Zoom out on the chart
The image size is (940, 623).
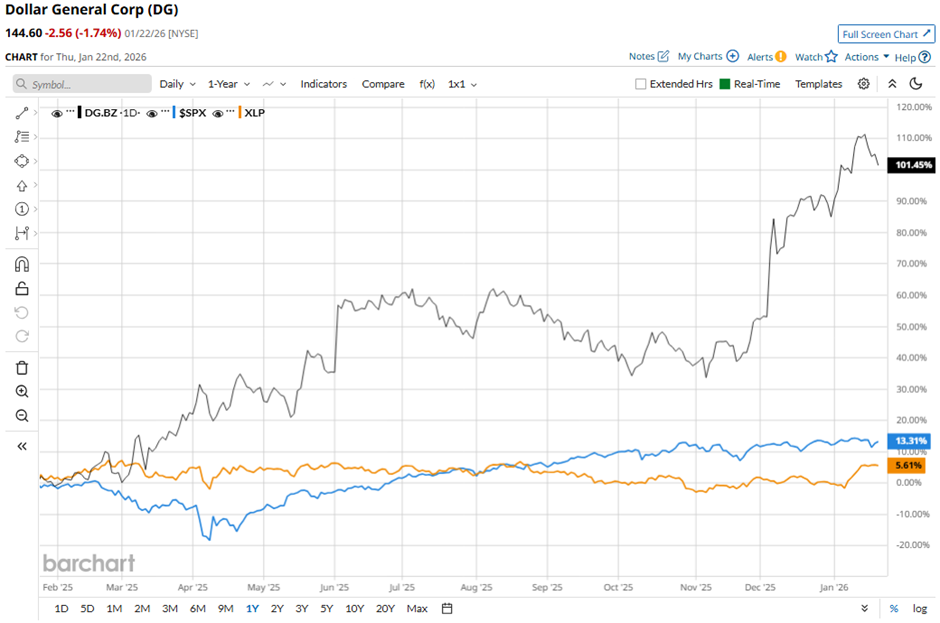[22, 416]
